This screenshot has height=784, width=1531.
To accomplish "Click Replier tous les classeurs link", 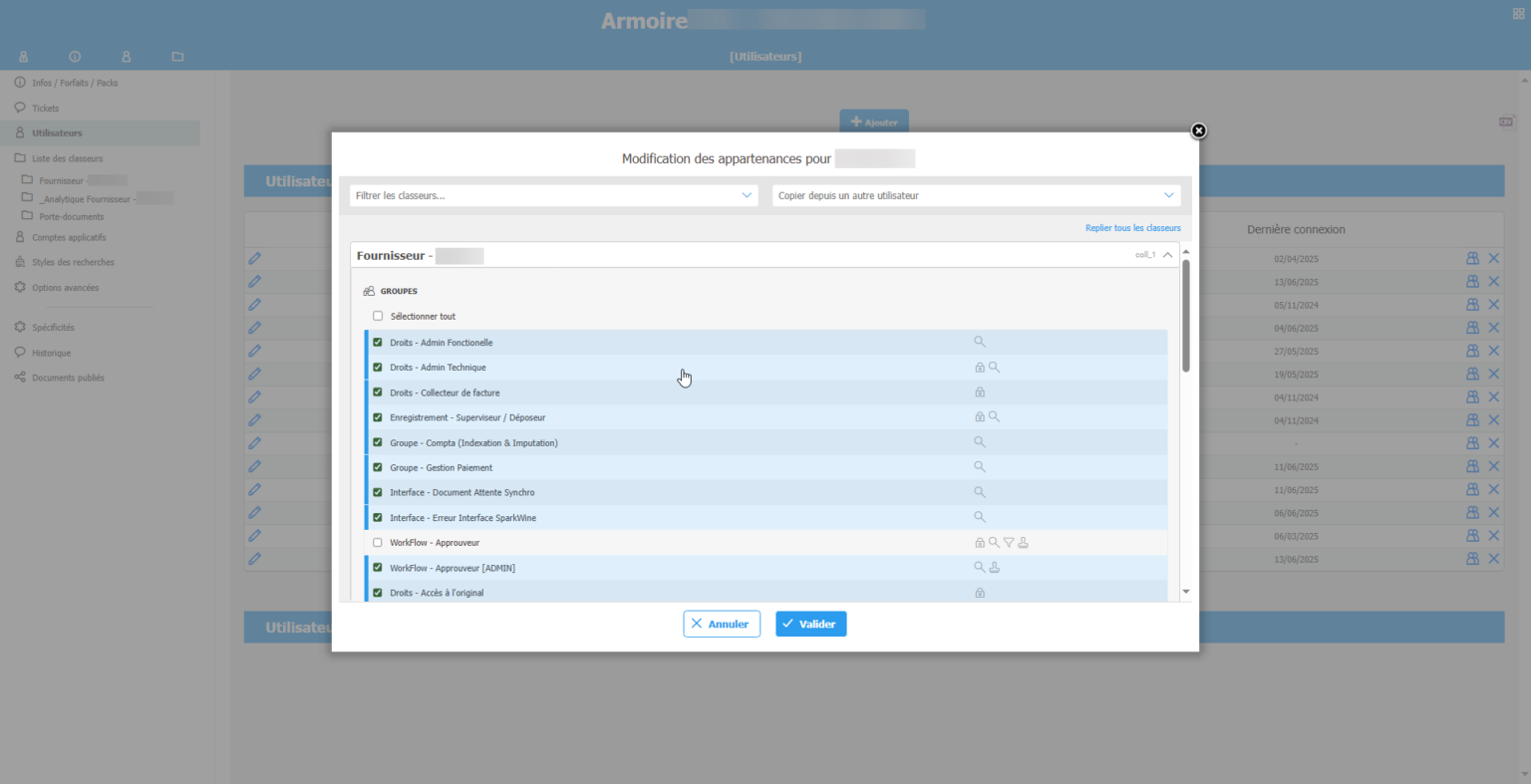I will tap(1132, 228).
